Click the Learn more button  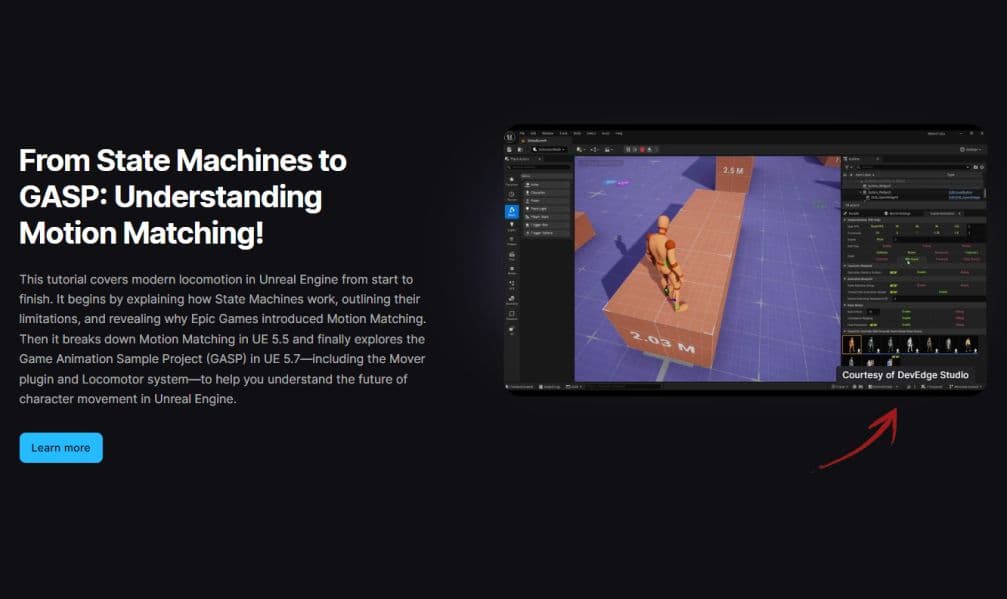[x=61, y=447]
